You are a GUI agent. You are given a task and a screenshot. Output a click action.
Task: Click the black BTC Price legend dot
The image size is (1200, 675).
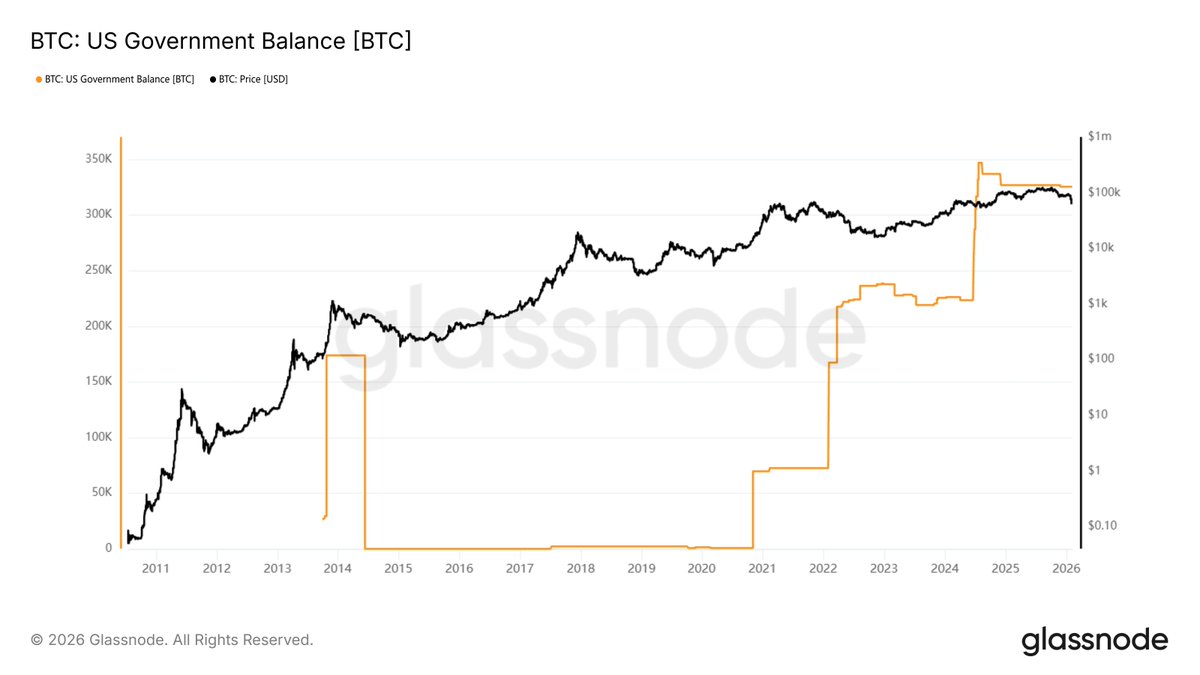click(213, 78)
